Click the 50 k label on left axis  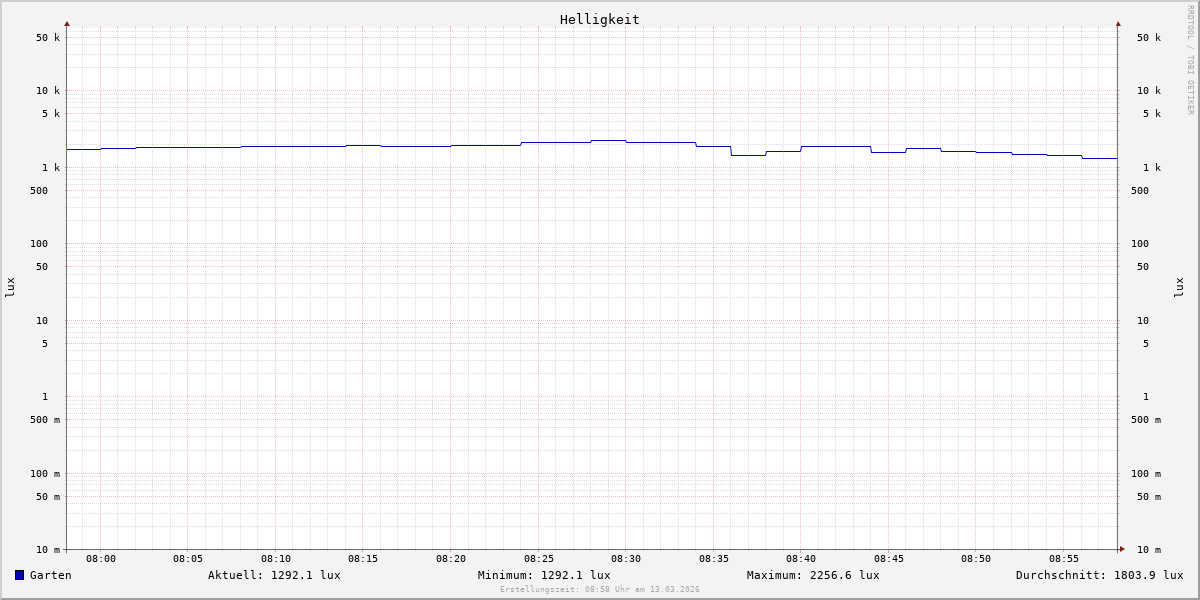coord(48,38)
